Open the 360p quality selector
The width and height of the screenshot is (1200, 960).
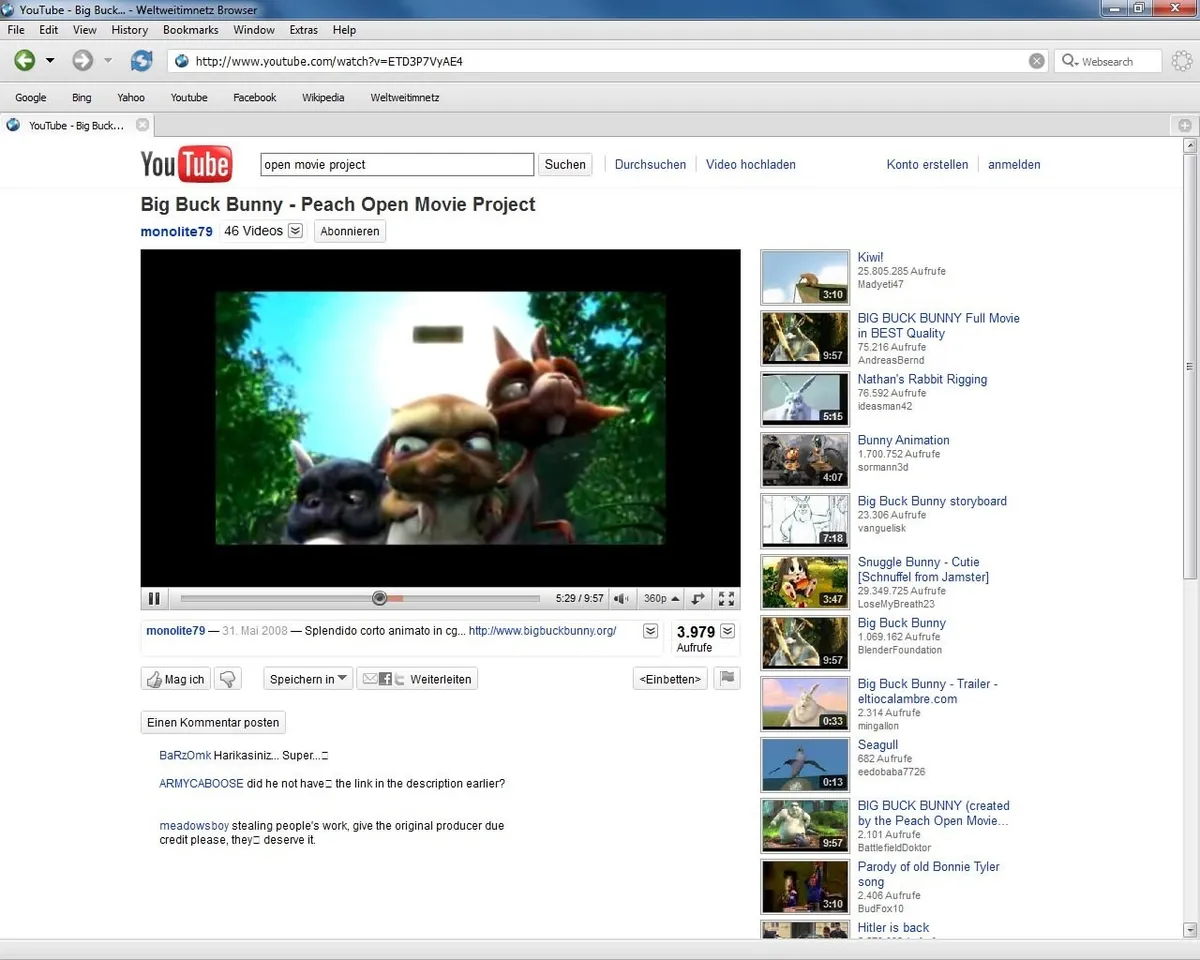pos(660,598)
